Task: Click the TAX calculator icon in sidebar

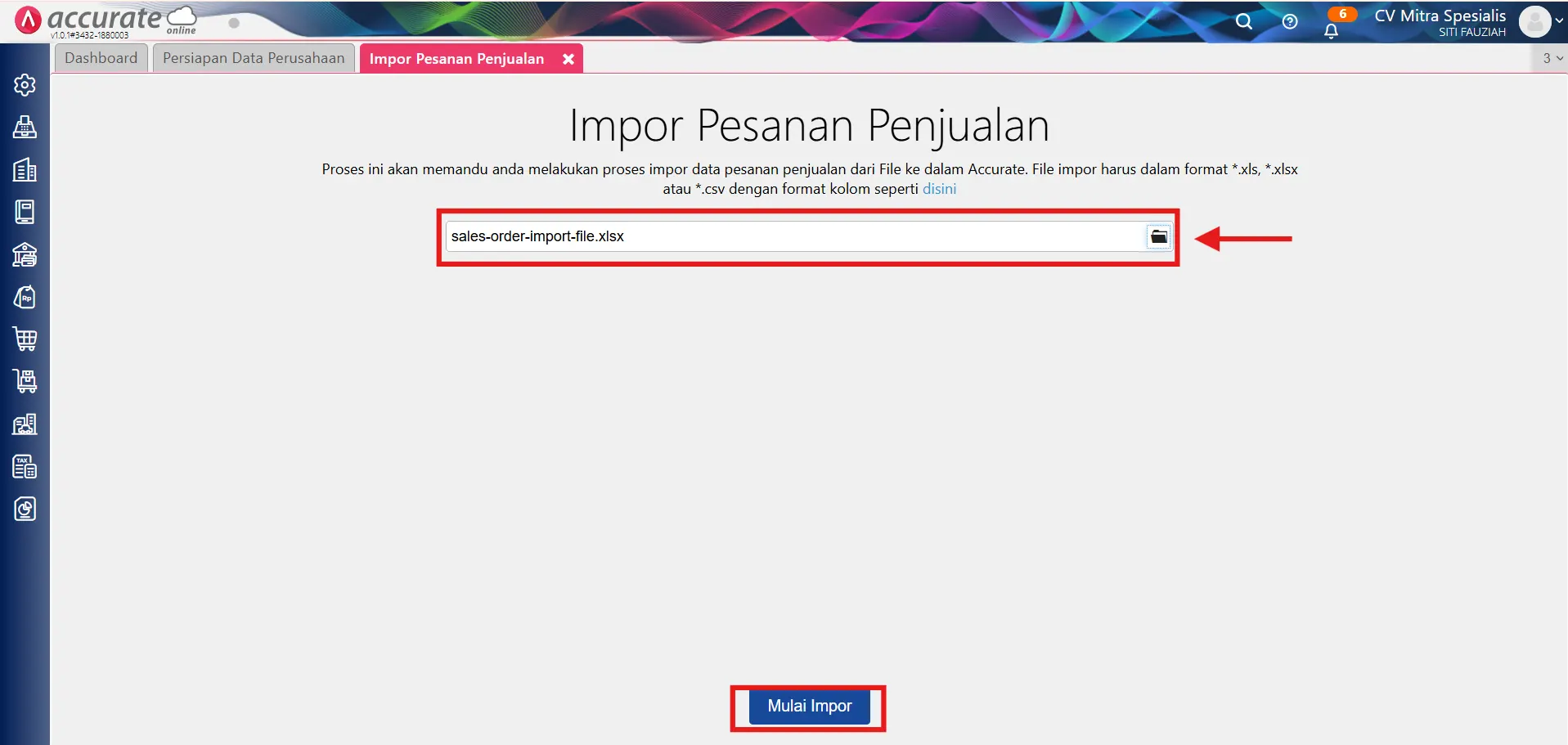Action: [25, 466]
